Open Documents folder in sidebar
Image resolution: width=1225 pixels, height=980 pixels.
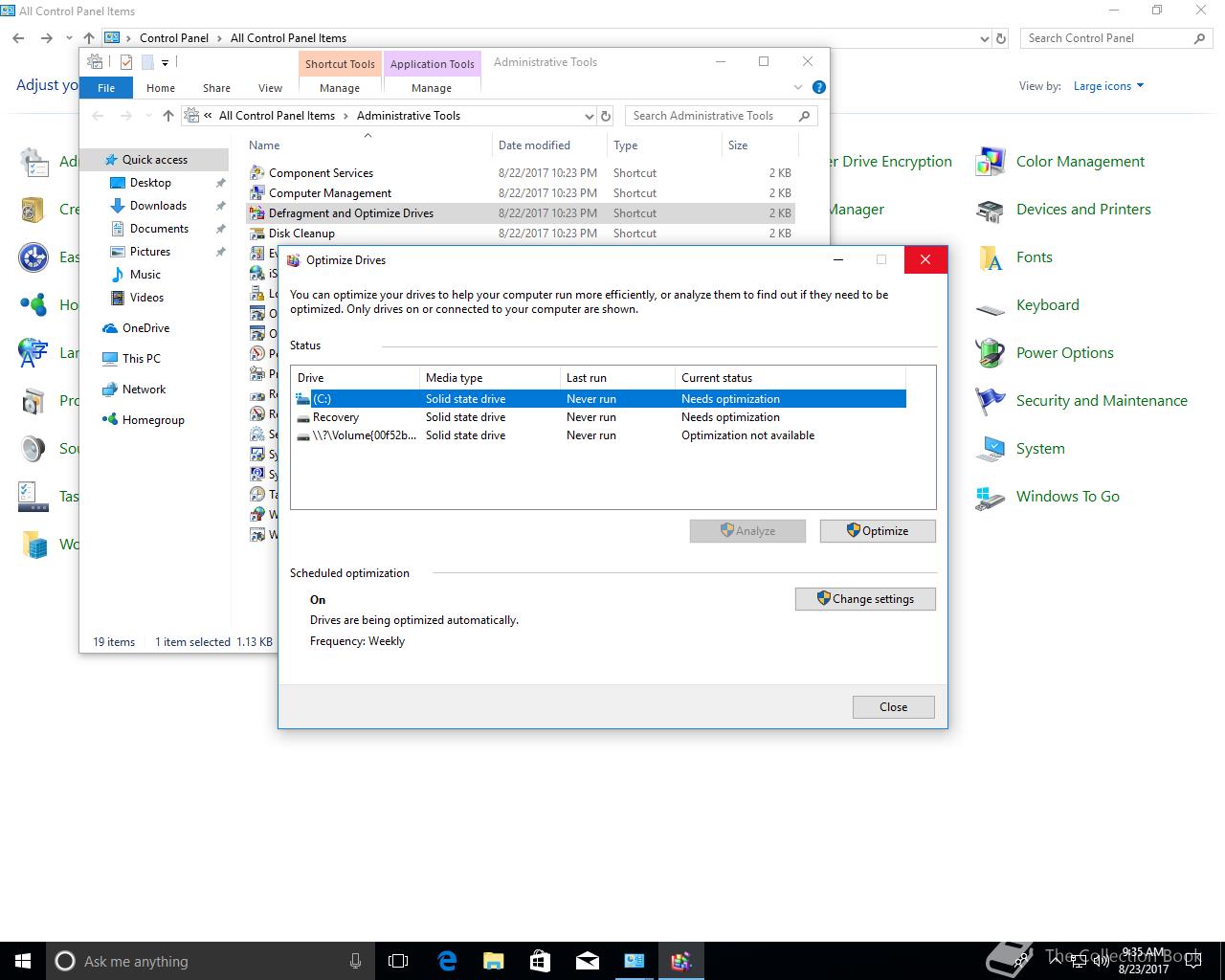(159, 229)
